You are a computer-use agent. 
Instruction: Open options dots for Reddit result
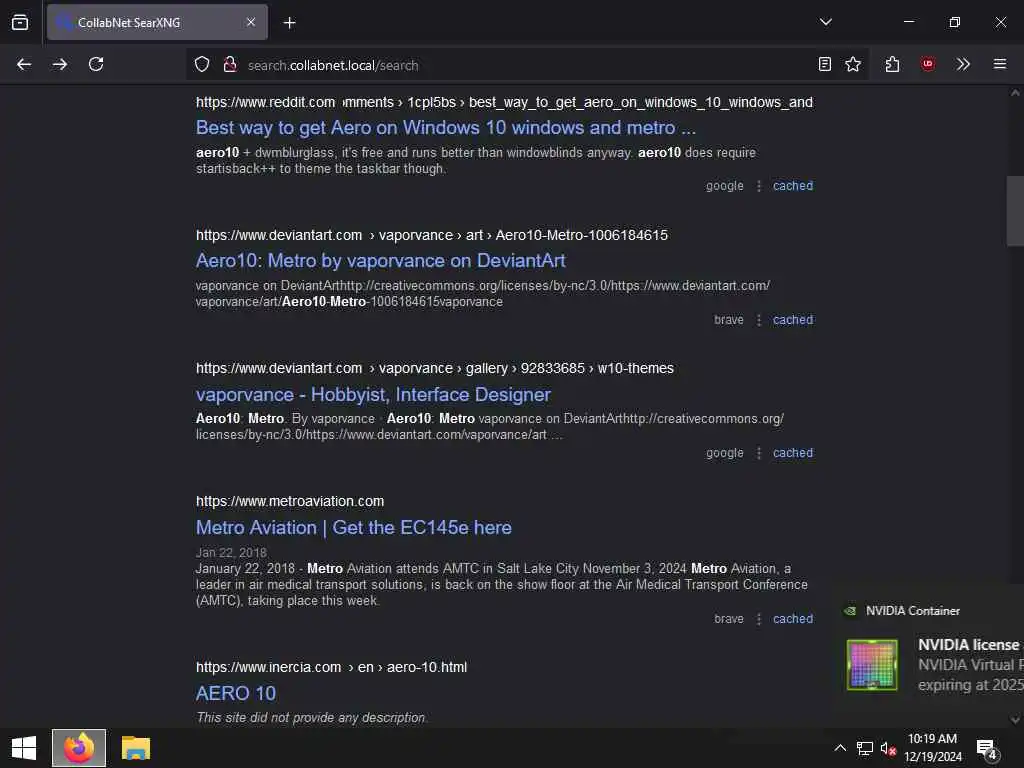758,186
